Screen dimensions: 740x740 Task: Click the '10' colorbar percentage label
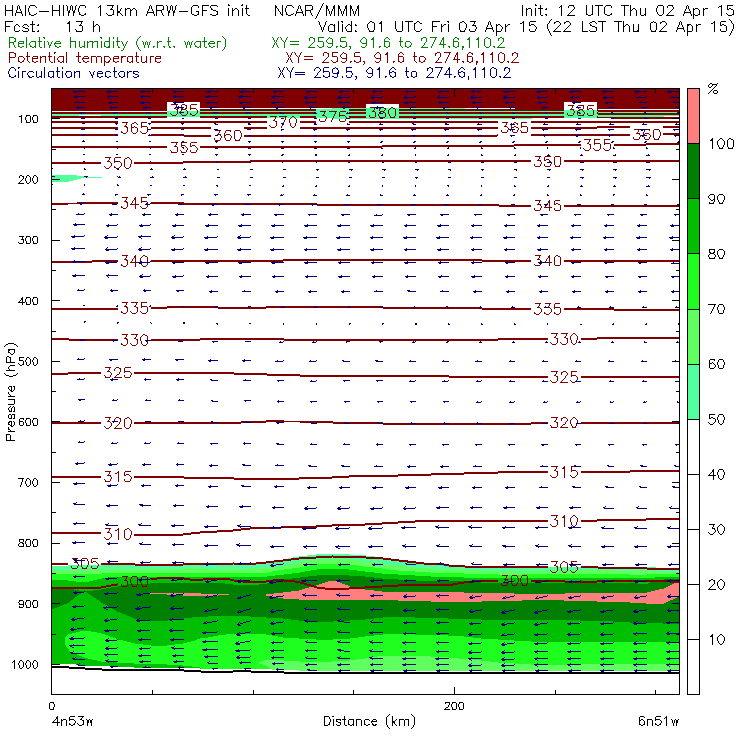(716, 640)
